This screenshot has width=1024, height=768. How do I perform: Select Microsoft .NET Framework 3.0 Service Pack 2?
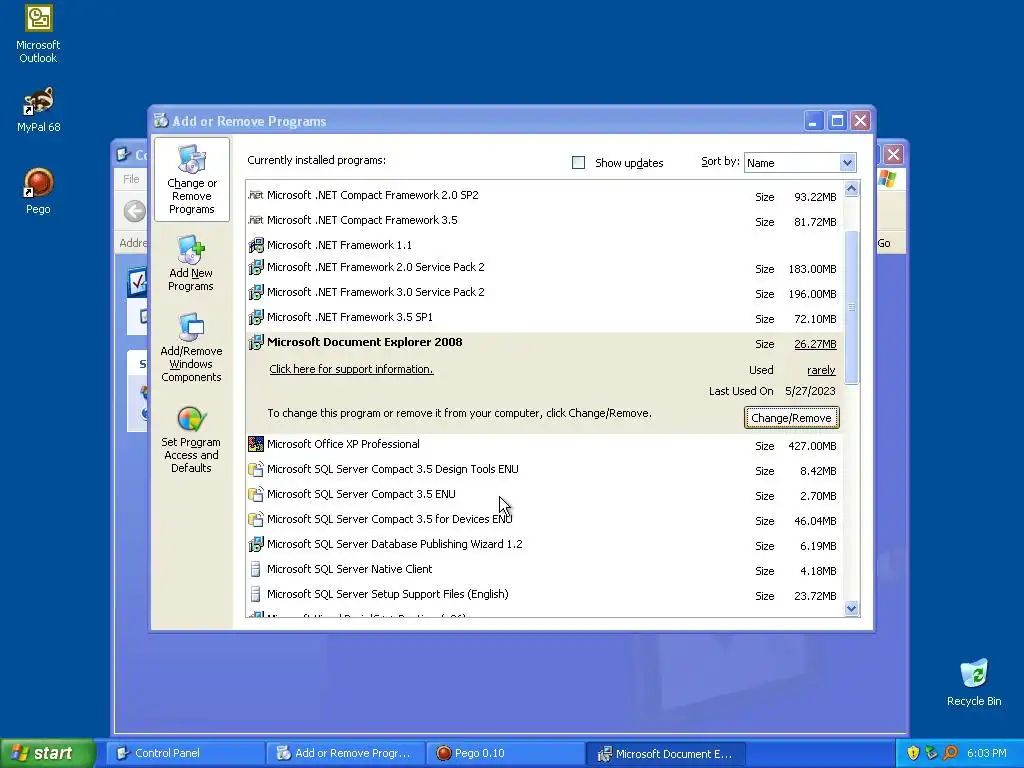coord(544,292)
